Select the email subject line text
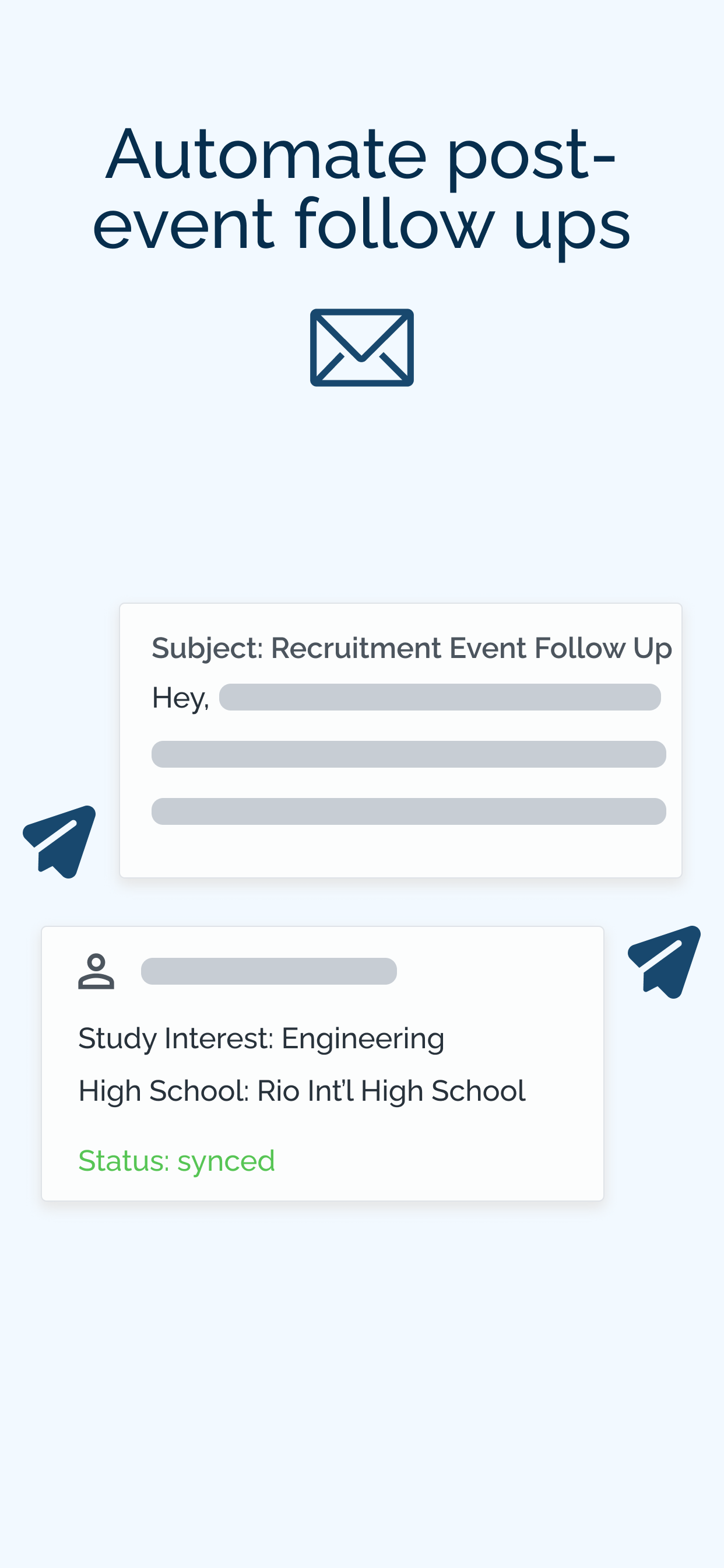This screenshot has height=1568, width=724. point(412,649)
